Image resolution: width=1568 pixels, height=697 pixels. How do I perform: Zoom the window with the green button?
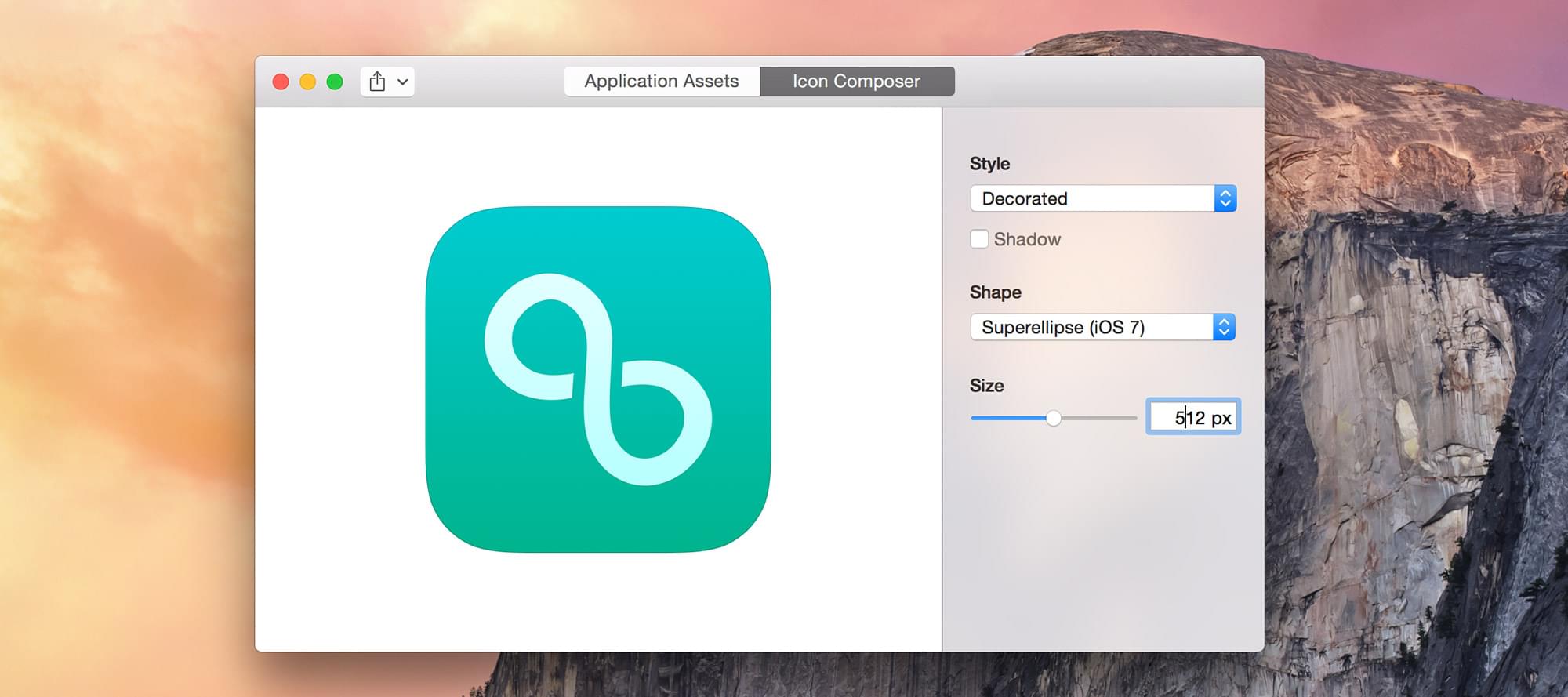tap(335, 82)
